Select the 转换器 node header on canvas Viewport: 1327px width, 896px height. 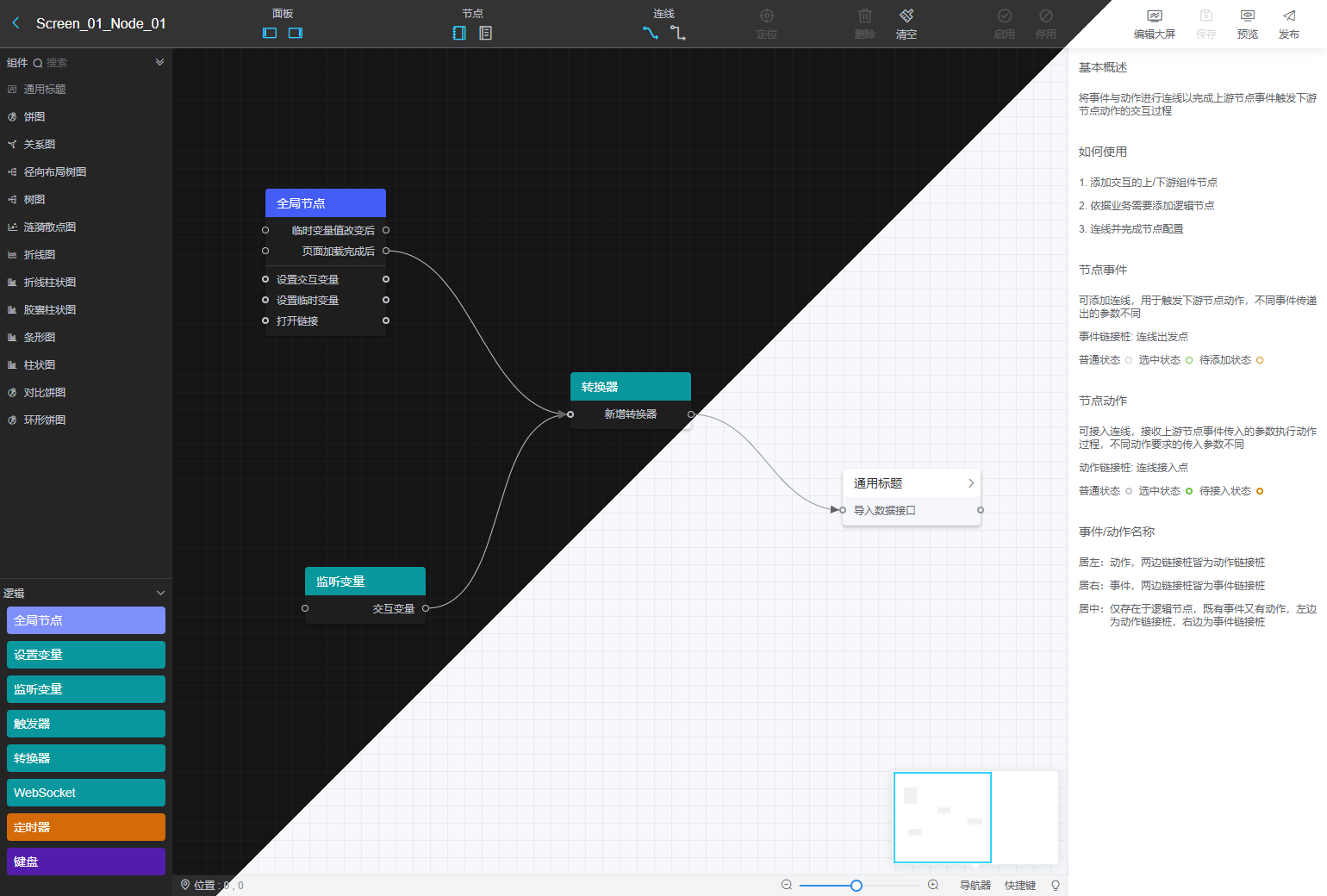631,387
